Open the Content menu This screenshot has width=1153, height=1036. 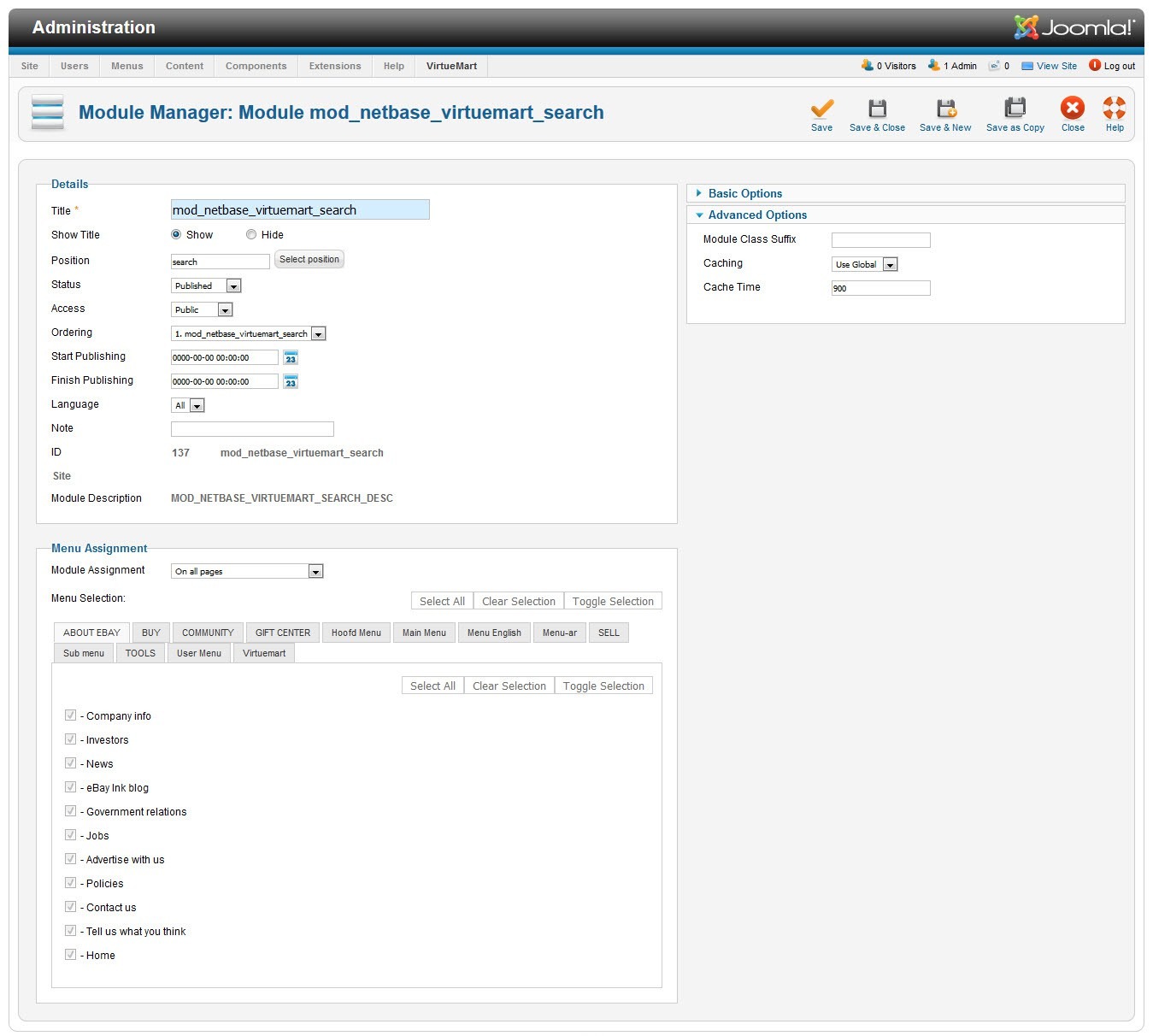click(x=185, y=66)
